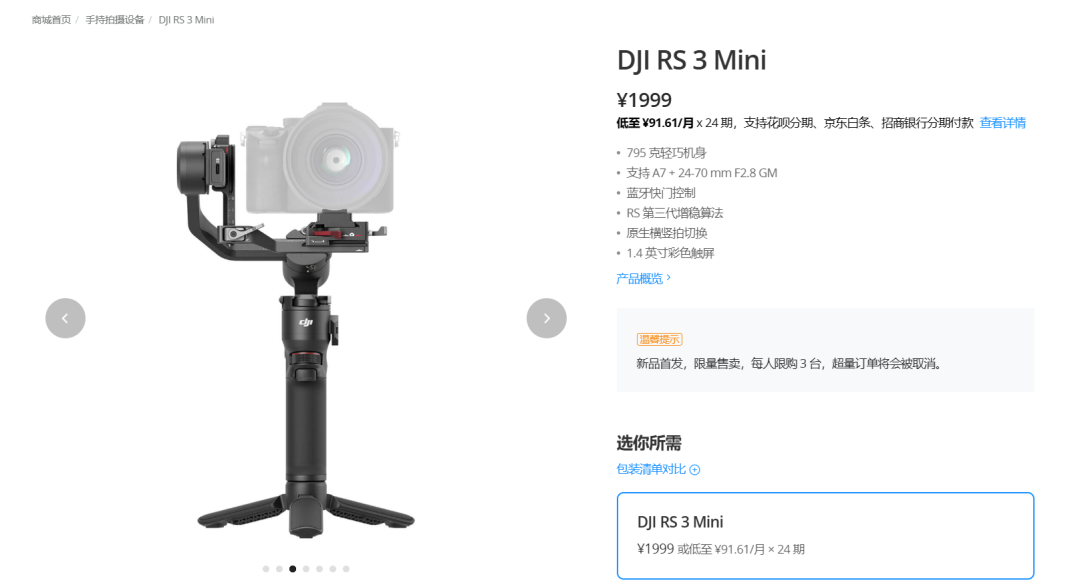Go to 商城首页 breadcrumb
Screen dimensions: 1080x585
point(51,20)
